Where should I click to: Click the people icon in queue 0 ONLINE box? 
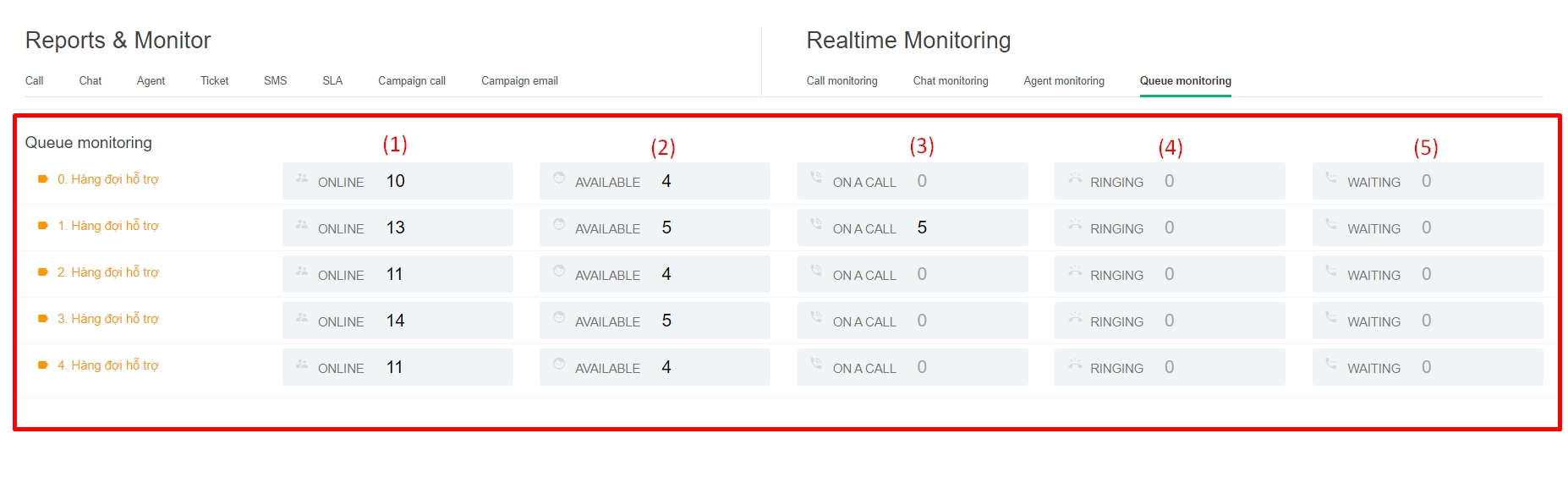[301, 178]
